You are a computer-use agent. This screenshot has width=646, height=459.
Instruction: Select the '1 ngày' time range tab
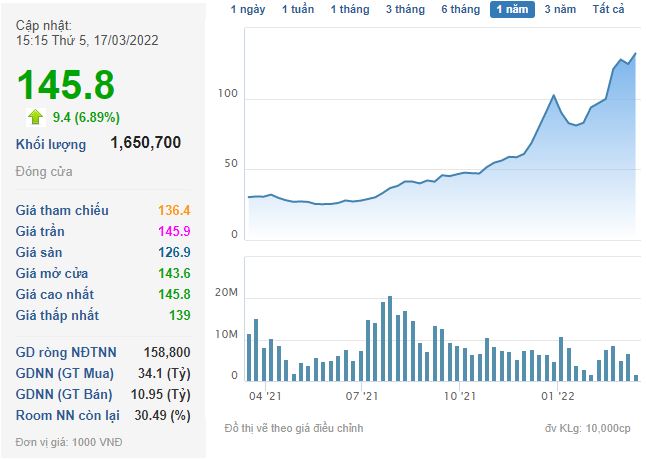(x=248, y=10)
